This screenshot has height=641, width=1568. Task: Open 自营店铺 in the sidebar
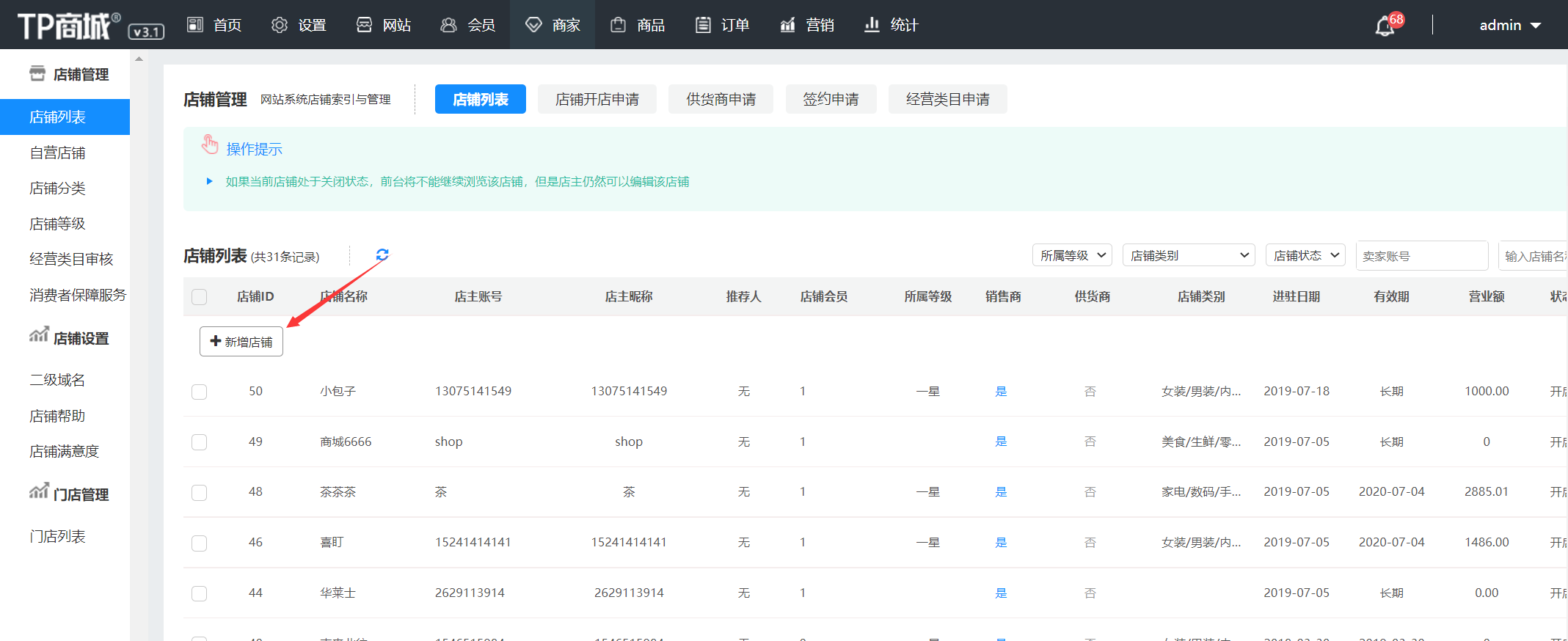[57, 153]
